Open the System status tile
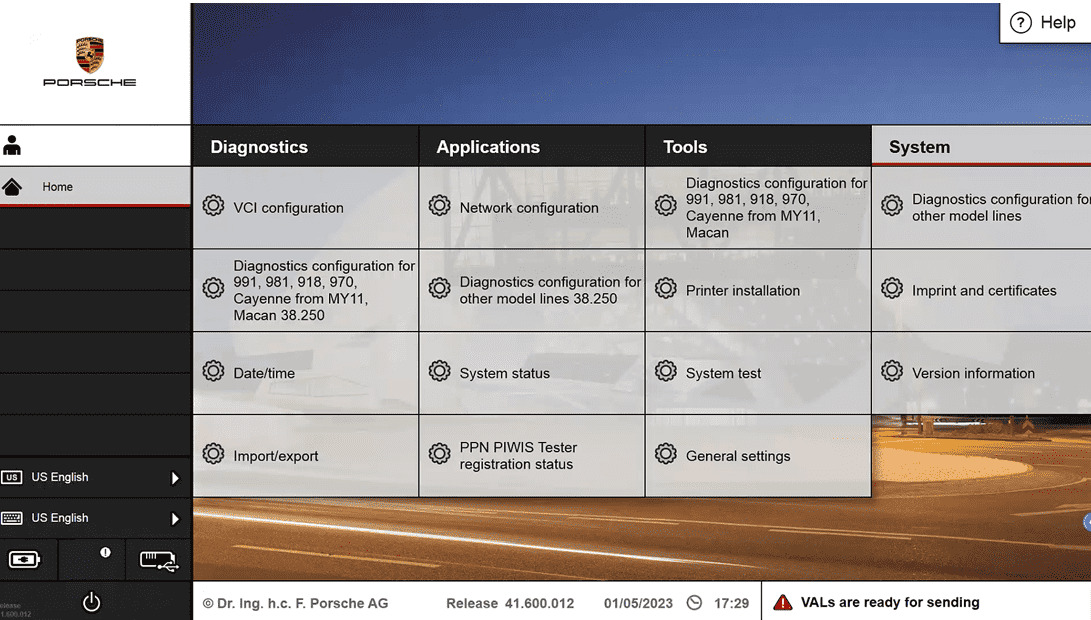Screen dimensions: 1091x620 pos(532,373)
